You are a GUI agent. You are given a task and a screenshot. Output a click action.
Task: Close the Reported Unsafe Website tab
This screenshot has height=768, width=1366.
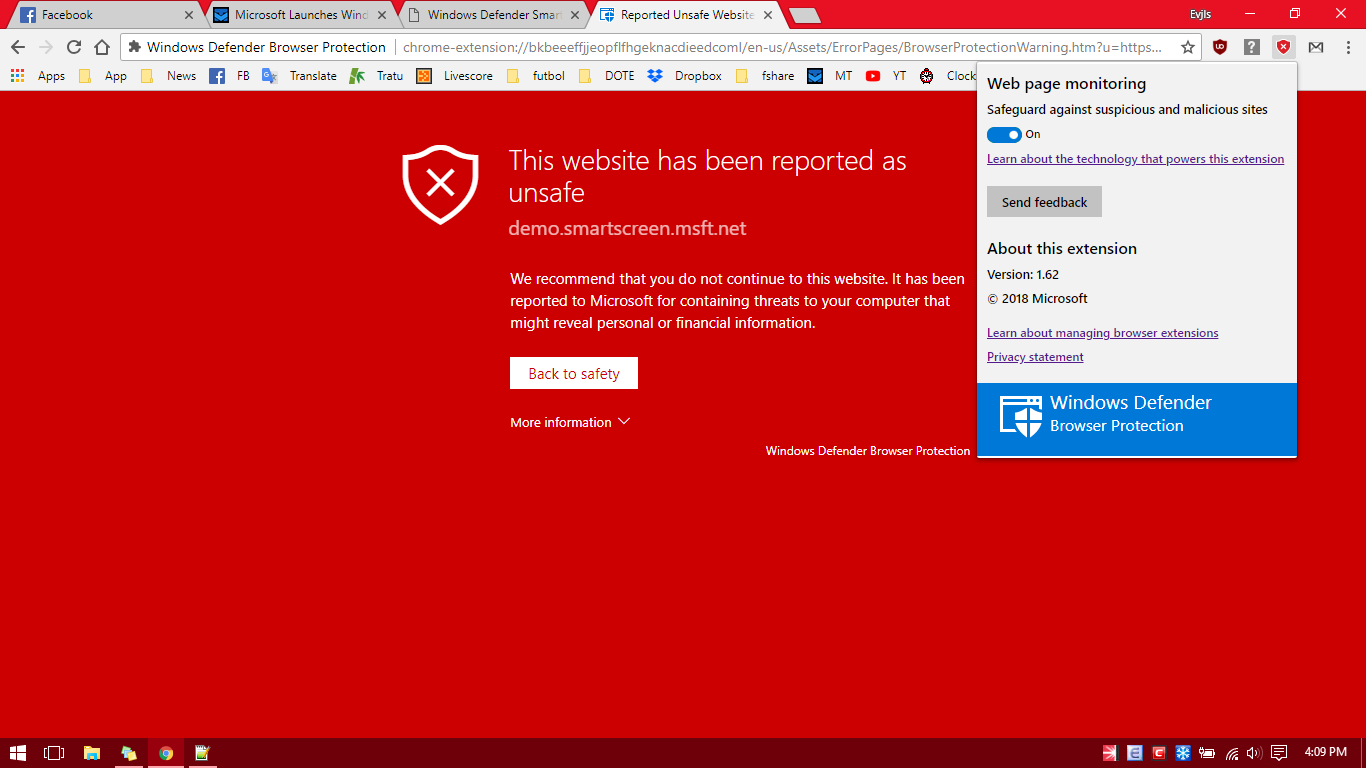coord(766,15)
